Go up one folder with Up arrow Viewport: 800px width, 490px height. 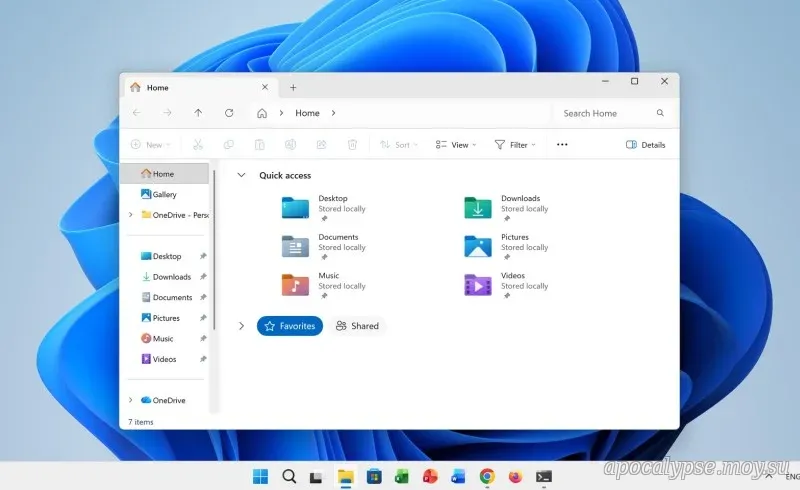click(x=198, y=113)
